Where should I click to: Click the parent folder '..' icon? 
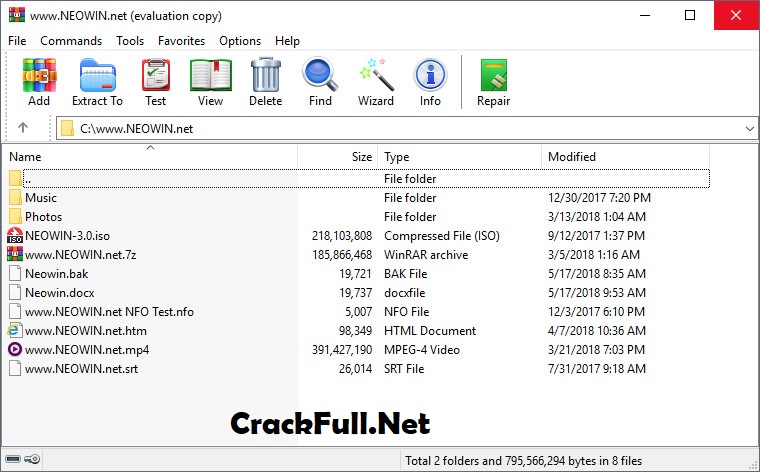pyautogui.click(x=15, y=178)
